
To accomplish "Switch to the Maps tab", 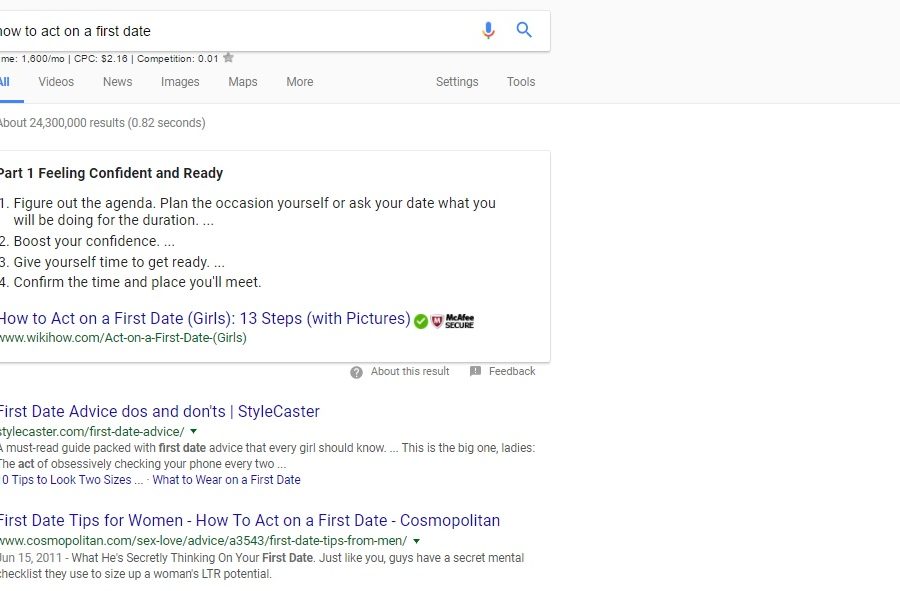I will 243,81.
